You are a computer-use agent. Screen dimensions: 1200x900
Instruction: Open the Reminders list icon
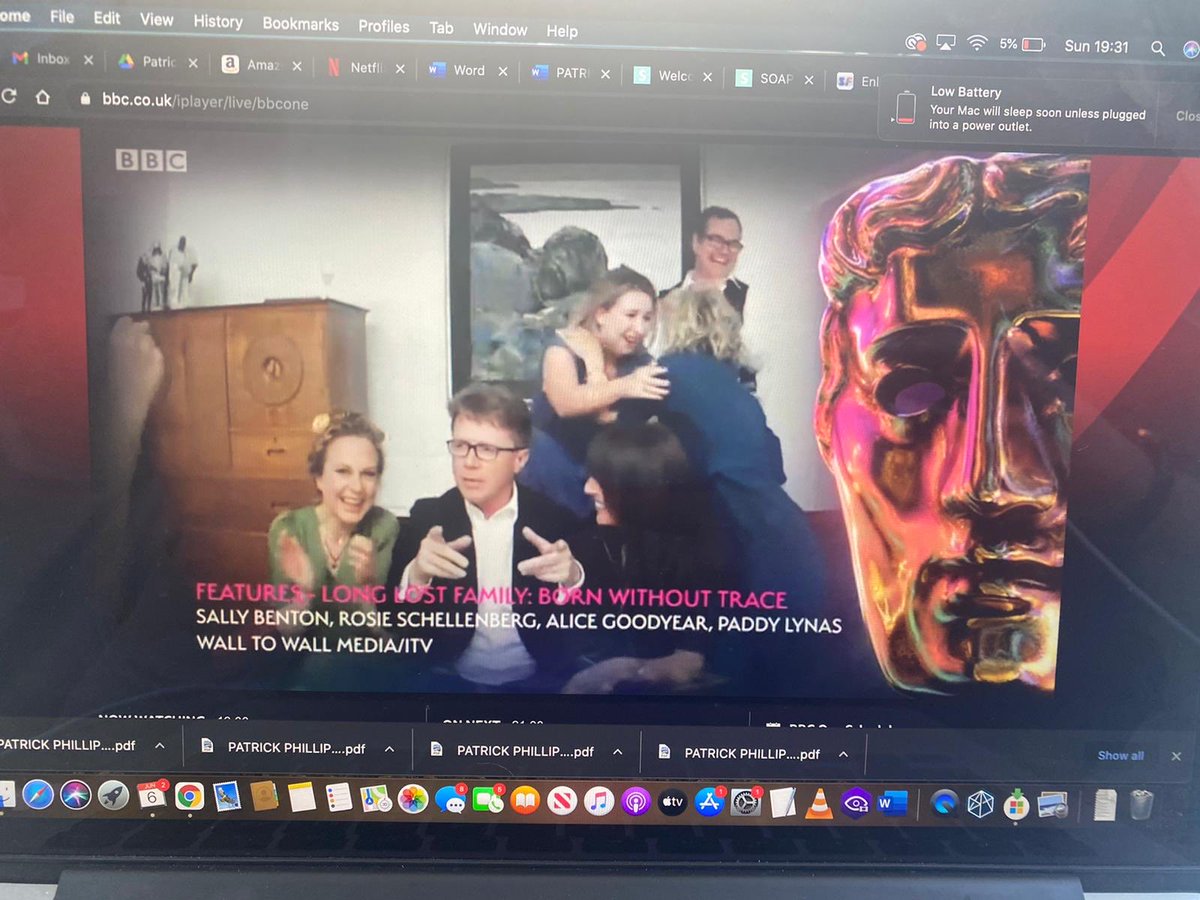[338, 798]
